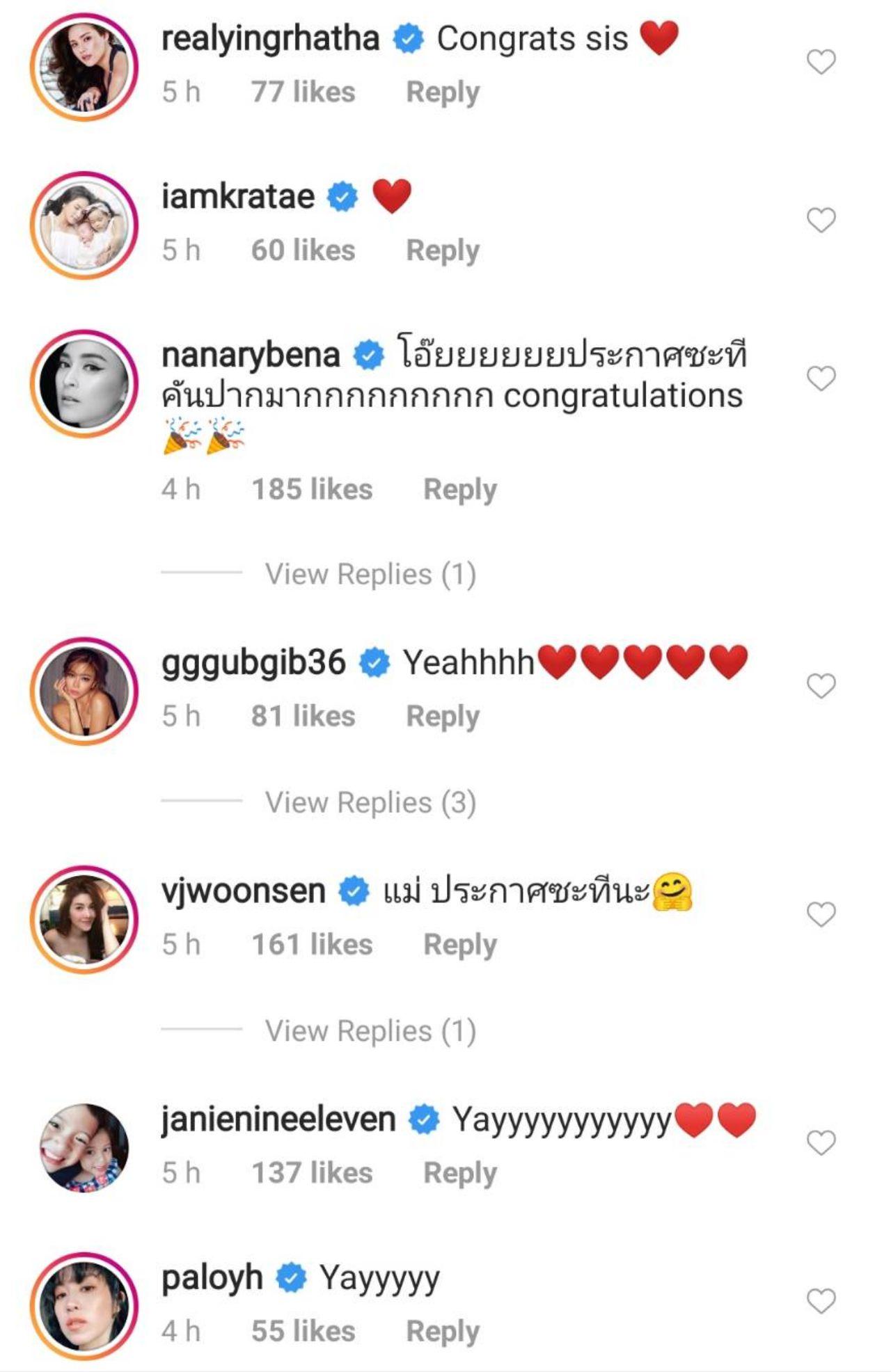The width and height of the screenshot is (891, 1372).
Task: Expand the 3 replies under gggubgib36
Action: tap(370, 803)
